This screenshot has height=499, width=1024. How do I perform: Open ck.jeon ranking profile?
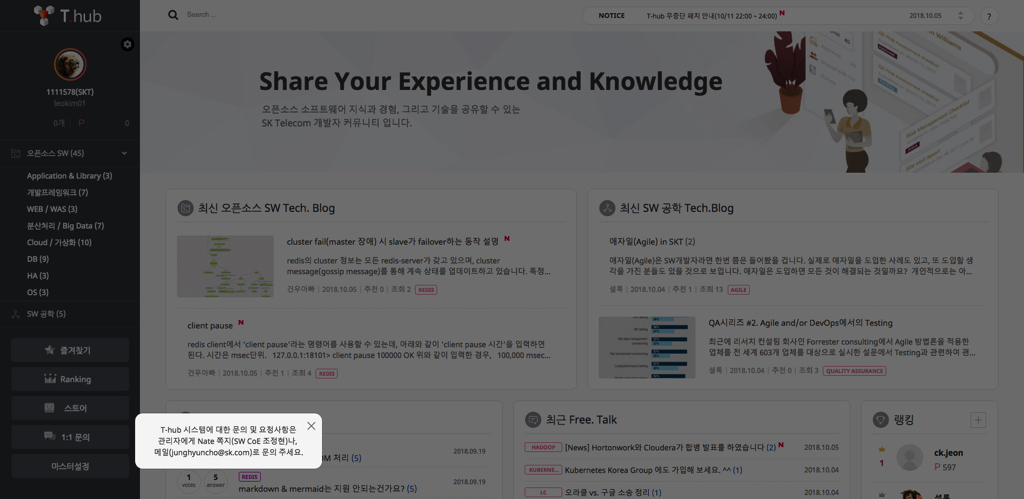click(948, 453)
